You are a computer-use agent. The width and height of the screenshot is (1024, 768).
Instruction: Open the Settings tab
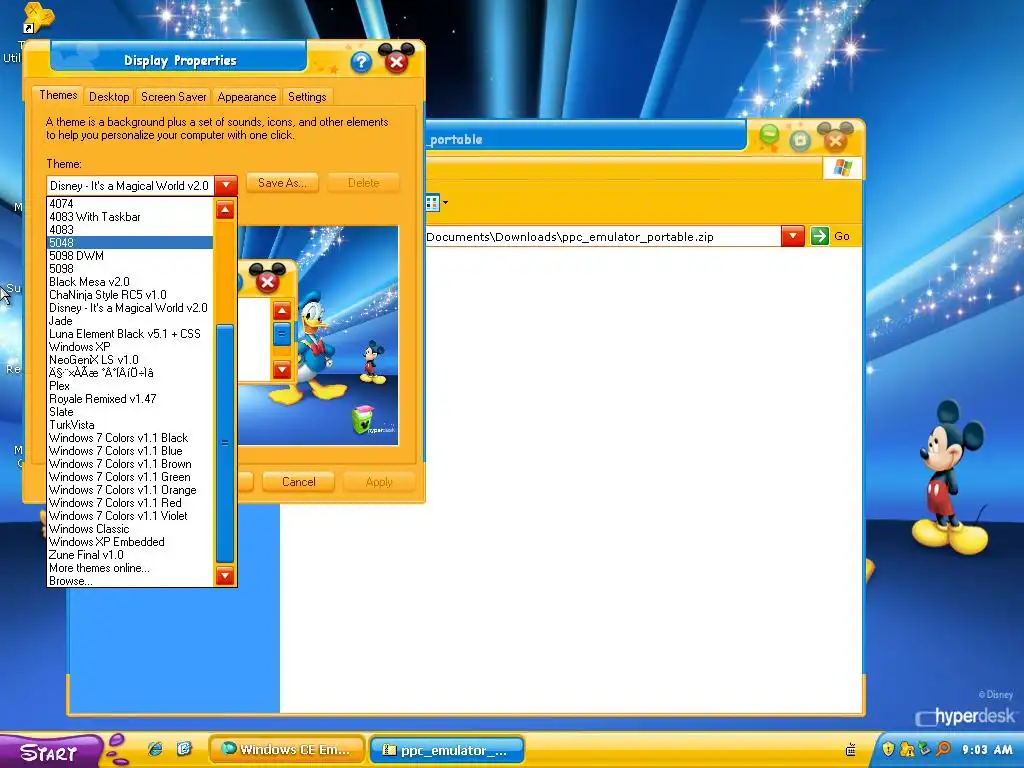(307, 97)
